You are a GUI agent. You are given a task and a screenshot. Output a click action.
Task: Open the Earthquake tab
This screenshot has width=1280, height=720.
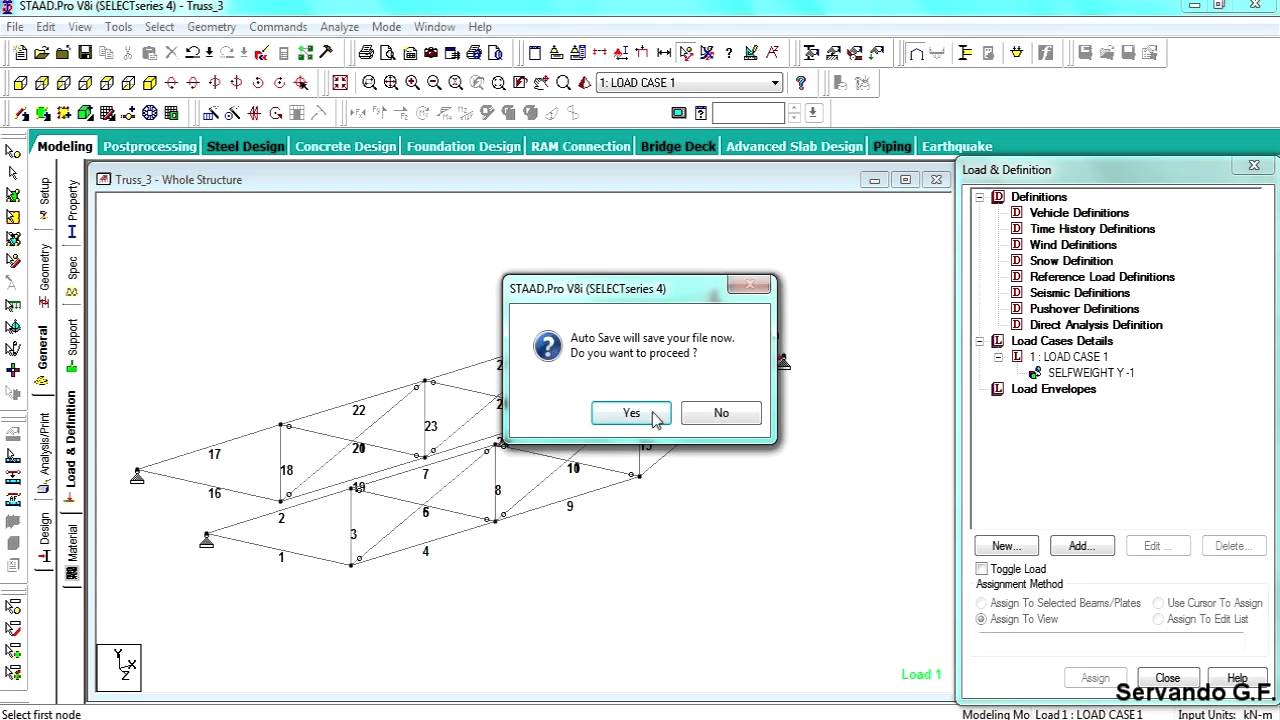pos(957,146)
